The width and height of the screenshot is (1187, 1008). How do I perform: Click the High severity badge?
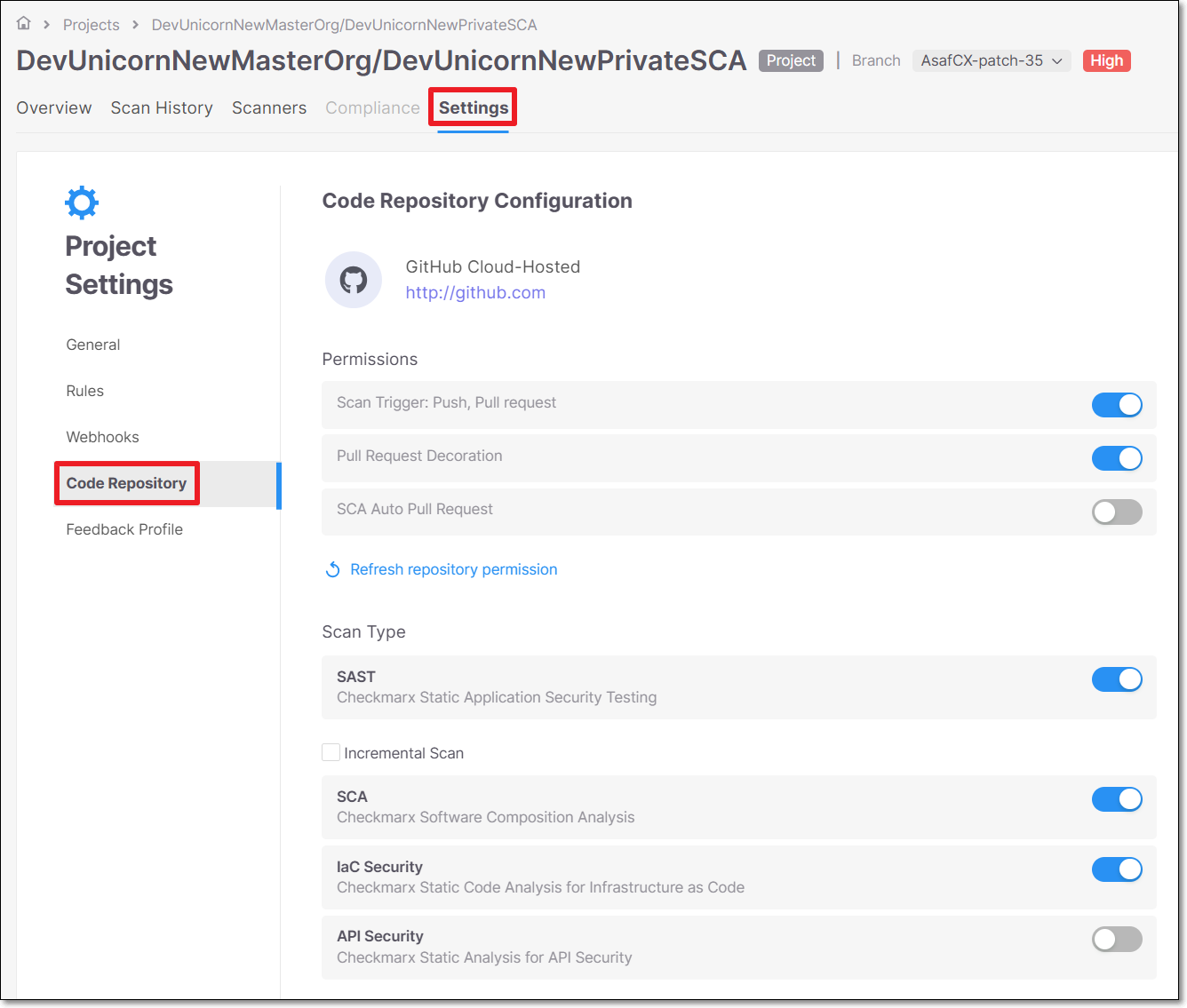(x=1107, y=60)
